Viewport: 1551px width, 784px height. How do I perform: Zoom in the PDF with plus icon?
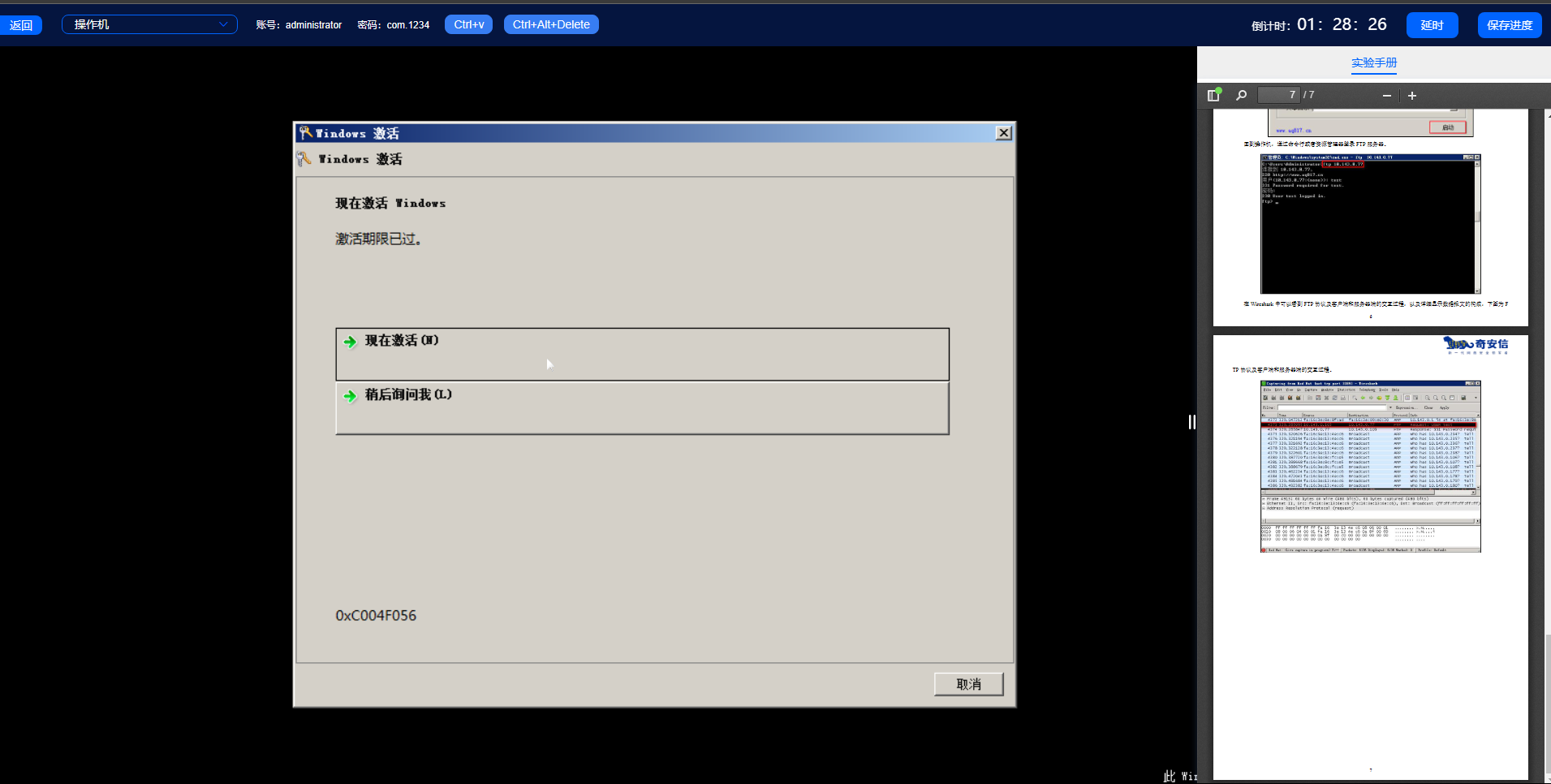click(x=1412, y=96)
